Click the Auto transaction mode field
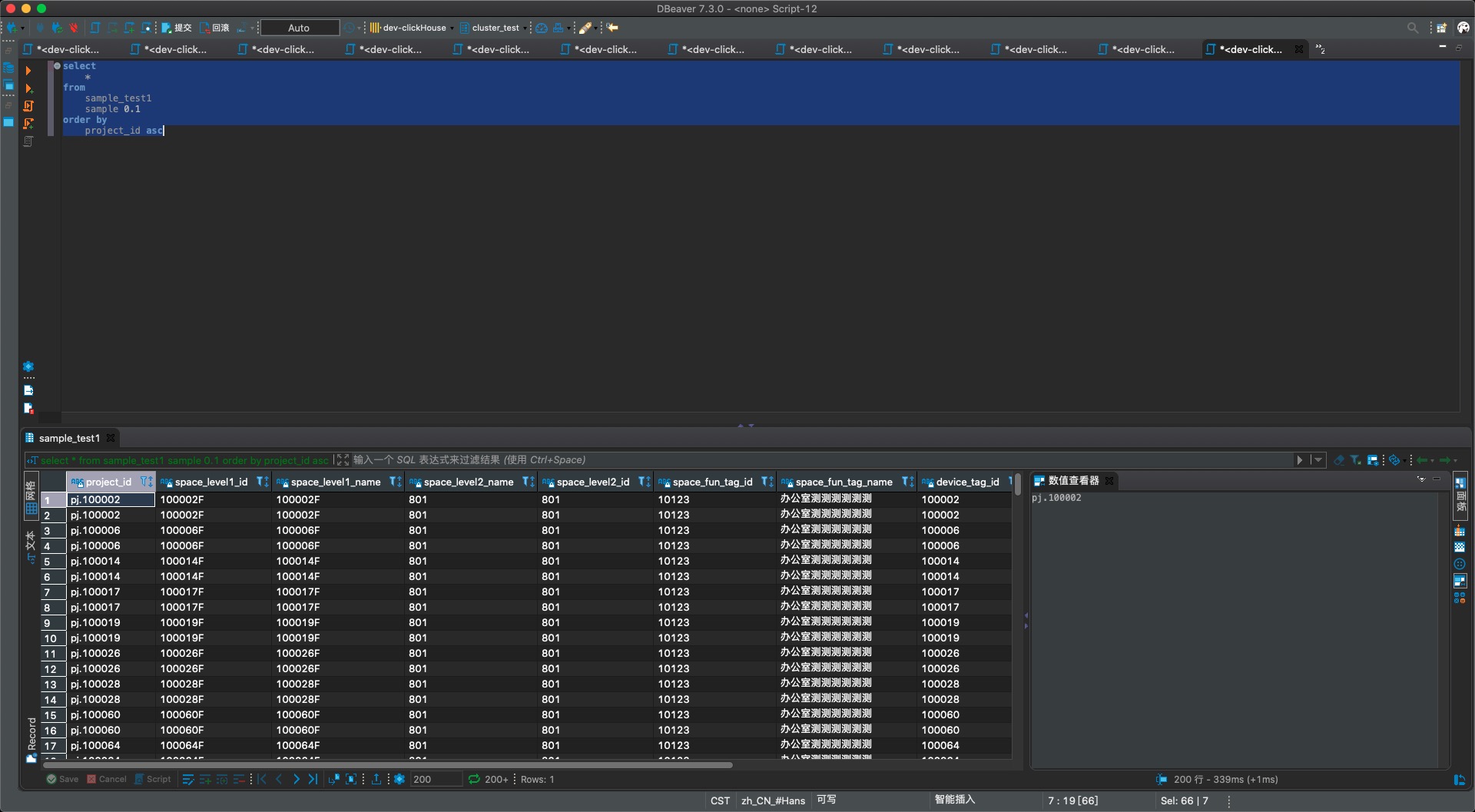1475x812 pixels. coord(299,28)
